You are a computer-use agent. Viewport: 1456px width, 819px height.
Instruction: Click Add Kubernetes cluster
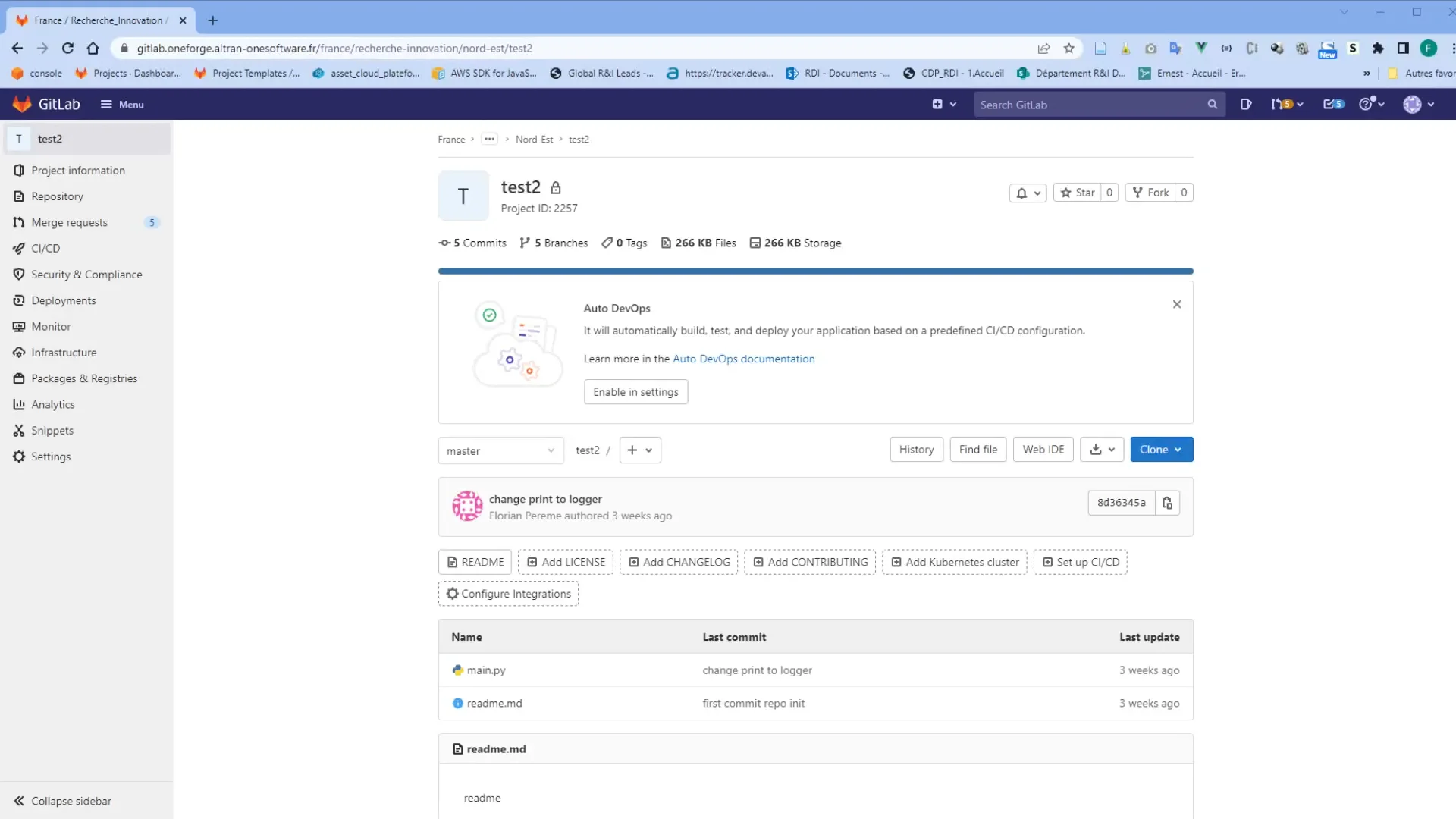tap(955, 563)
